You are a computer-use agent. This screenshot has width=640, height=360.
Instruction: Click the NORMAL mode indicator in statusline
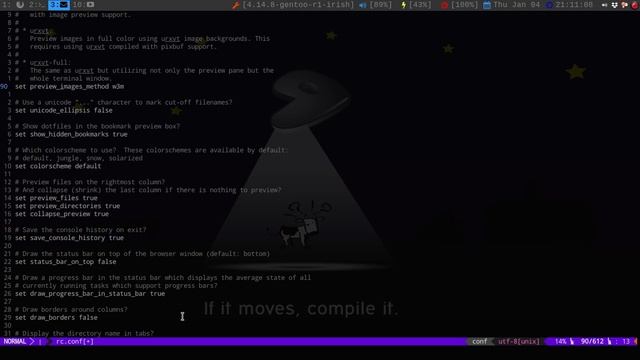tap(15, 342)
